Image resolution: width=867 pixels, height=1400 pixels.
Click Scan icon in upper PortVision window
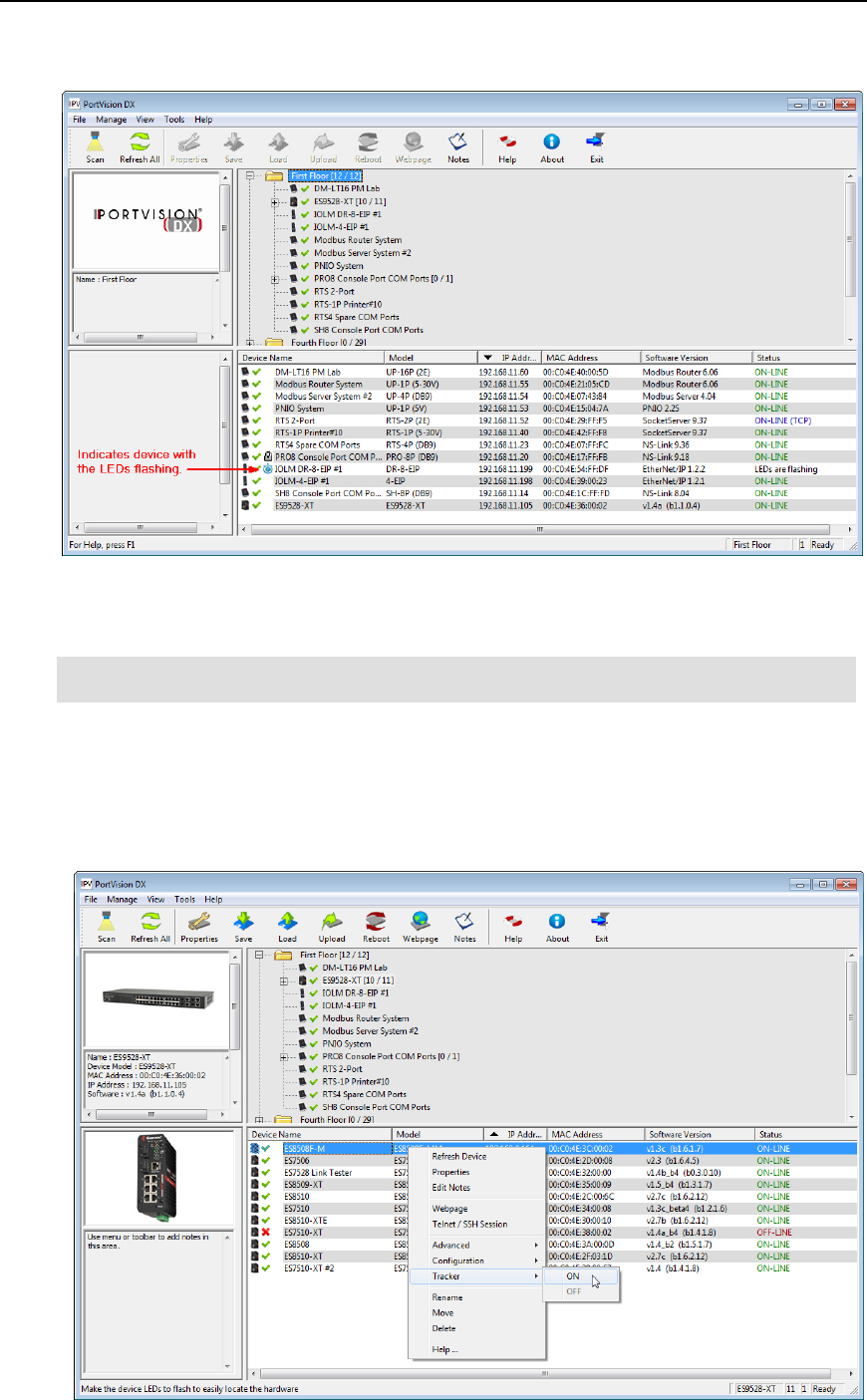[95, 145]
